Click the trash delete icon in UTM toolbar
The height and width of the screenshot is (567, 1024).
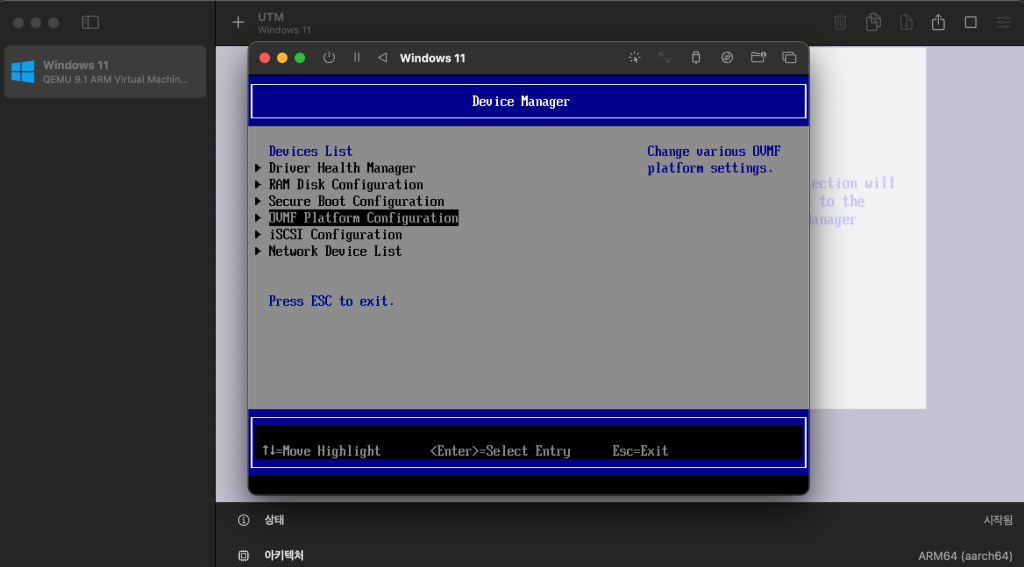840,22
